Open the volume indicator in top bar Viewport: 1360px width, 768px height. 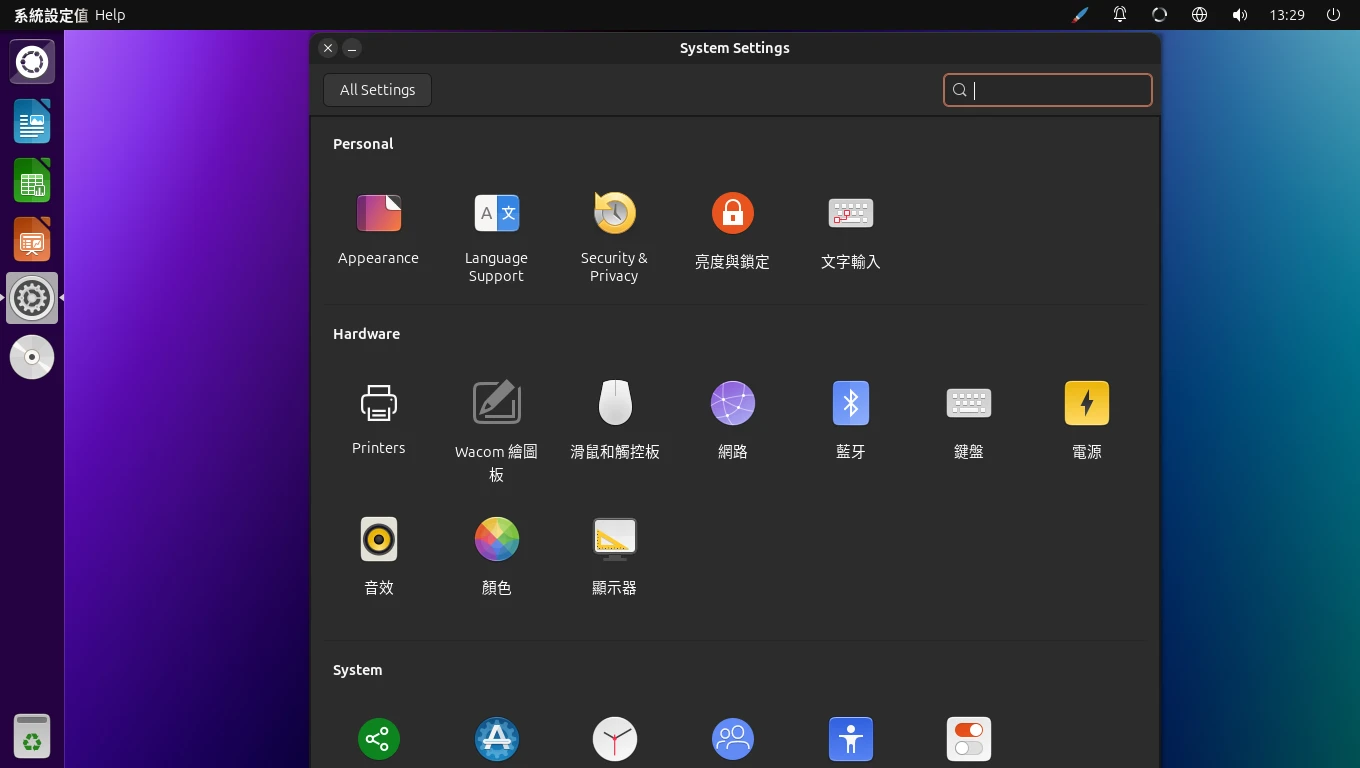tap(1240, 15)
